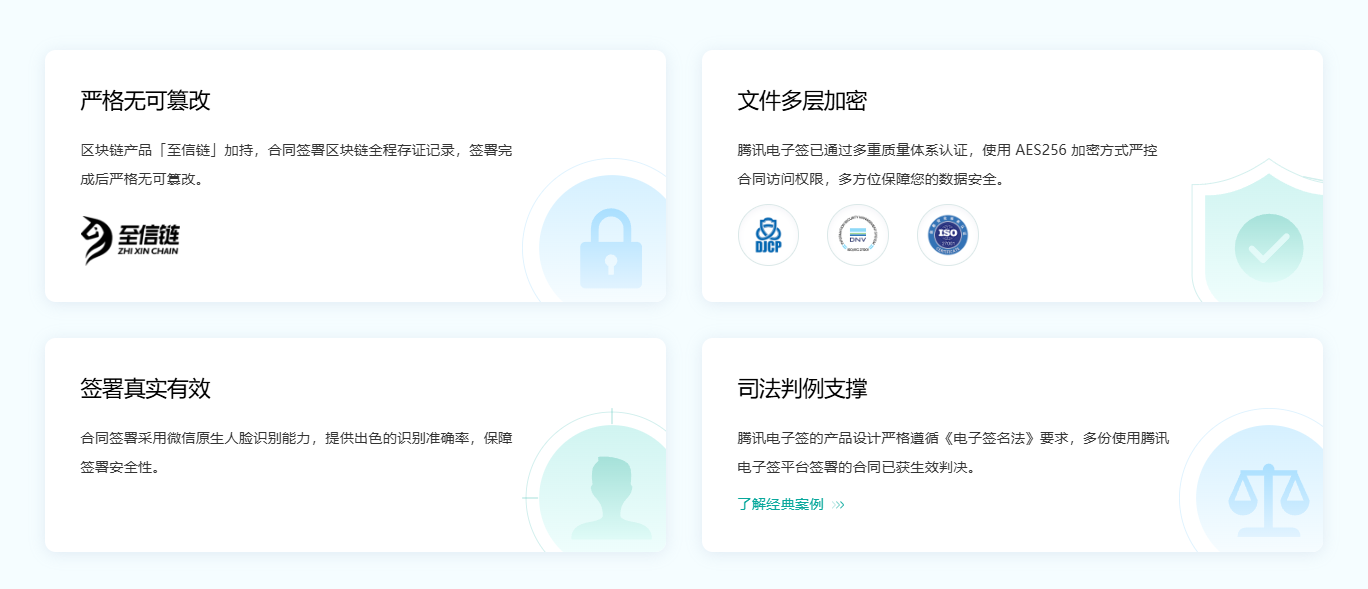Click the double-chevron arrow after 了解经典案例

tap(836, 506)
